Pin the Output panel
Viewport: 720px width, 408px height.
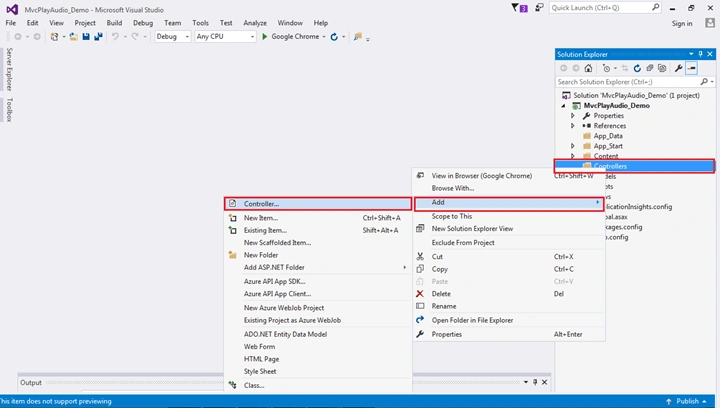pos(535,382)
